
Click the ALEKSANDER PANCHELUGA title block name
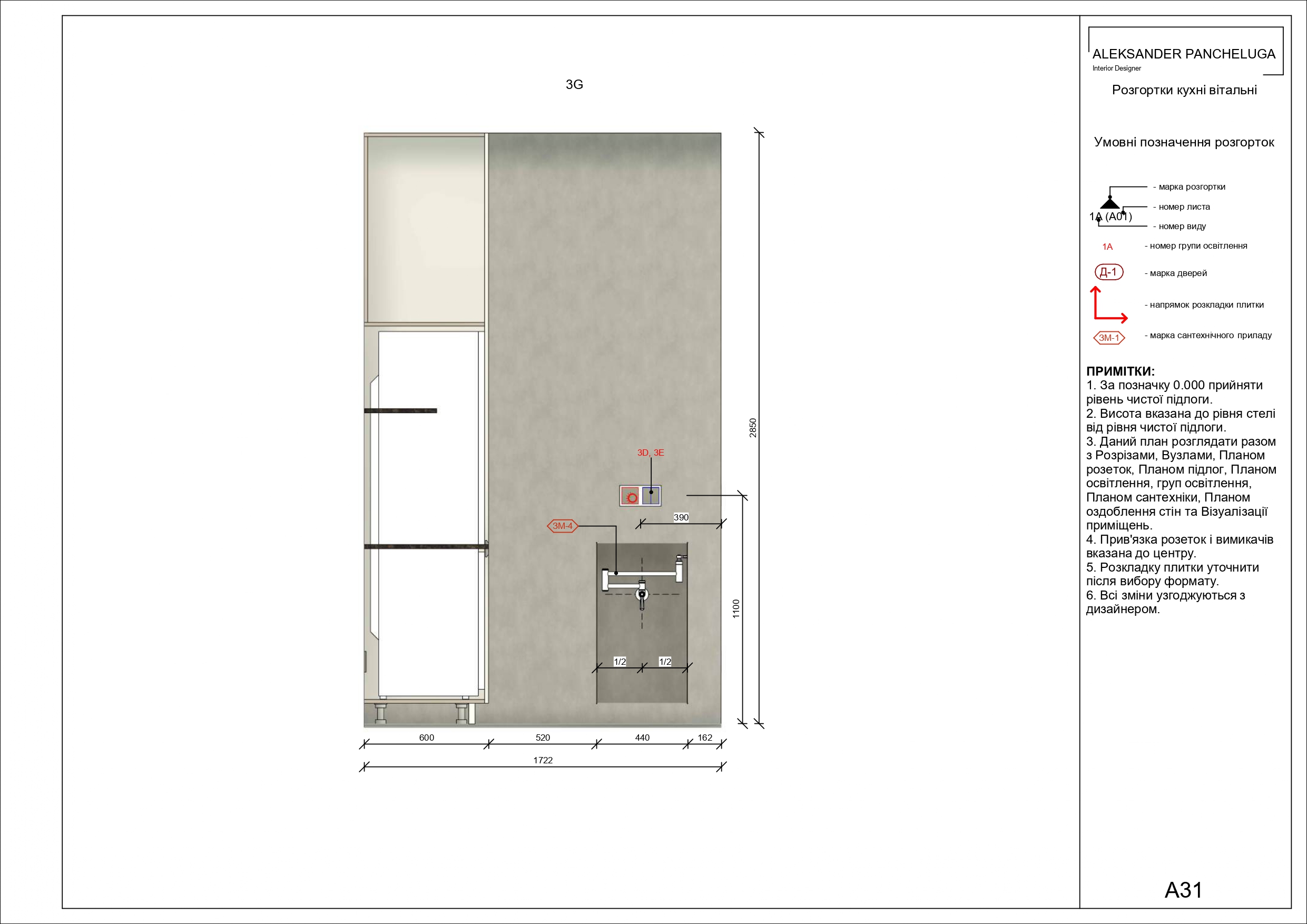click(x=1184, y=54)
